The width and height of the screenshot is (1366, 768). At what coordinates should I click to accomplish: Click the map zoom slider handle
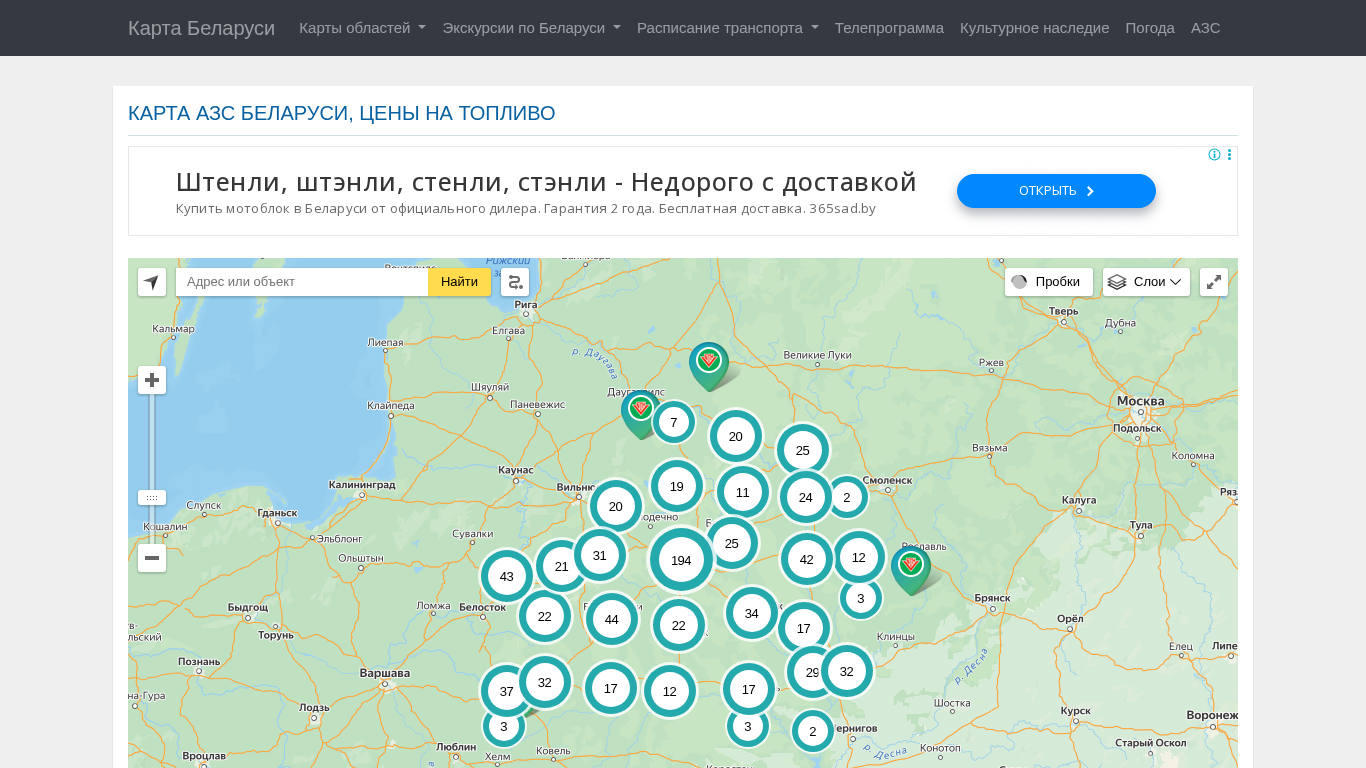152,497
